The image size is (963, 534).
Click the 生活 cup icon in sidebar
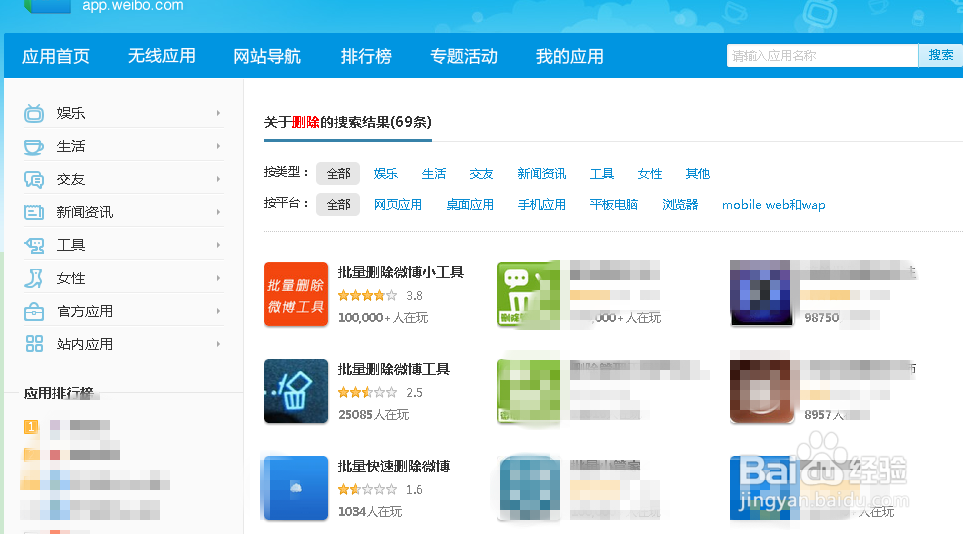pyautogui.click(x=34, y=146)
